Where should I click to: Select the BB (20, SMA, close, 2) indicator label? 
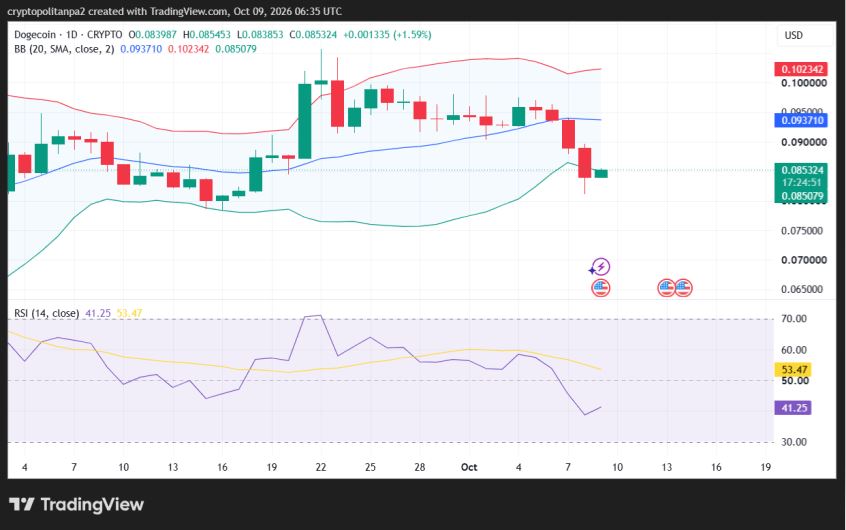(64, 49)
